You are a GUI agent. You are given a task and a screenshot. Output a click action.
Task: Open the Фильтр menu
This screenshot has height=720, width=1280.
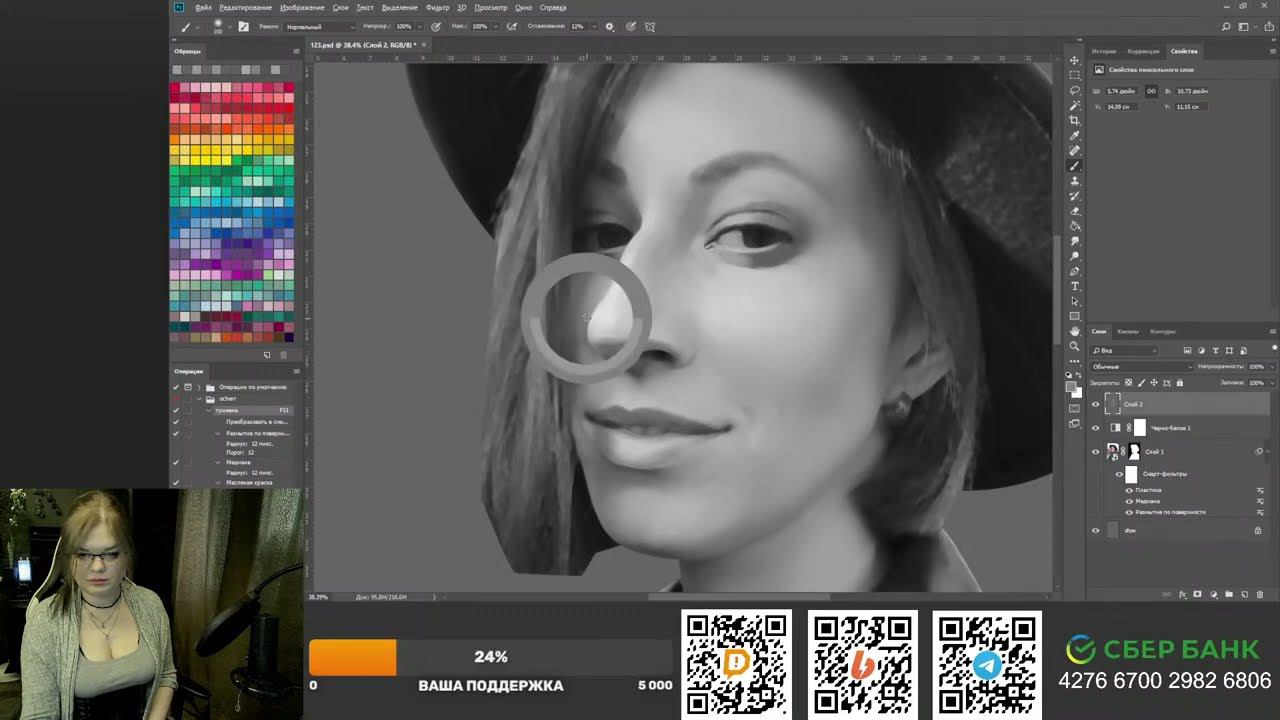(x=437, y=7)
